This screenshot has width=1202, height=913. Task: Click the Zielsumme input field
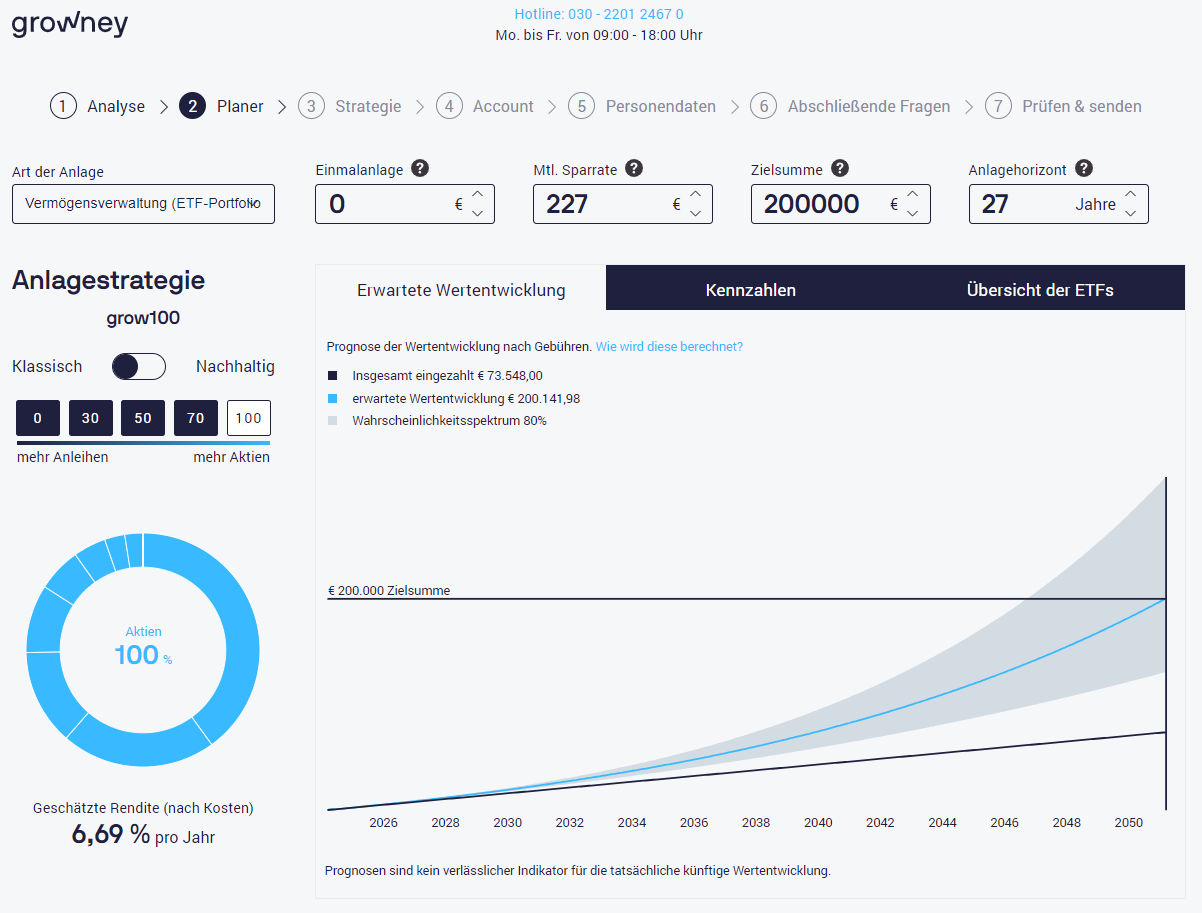(x=815, y=204)
